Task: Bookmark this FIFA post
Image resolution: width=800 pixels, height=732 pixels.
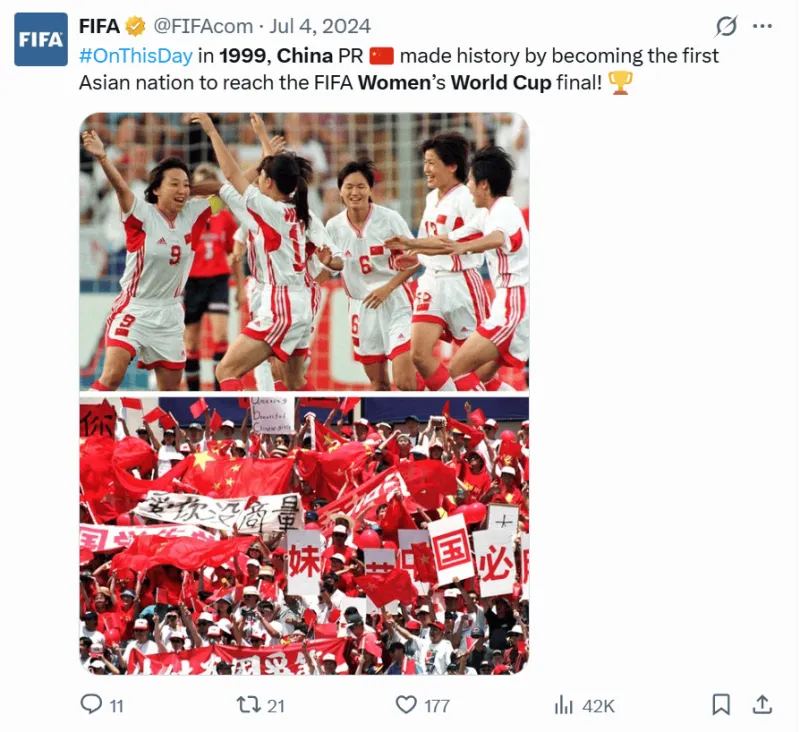Action: pyautogui.click(x=720, y=704)
